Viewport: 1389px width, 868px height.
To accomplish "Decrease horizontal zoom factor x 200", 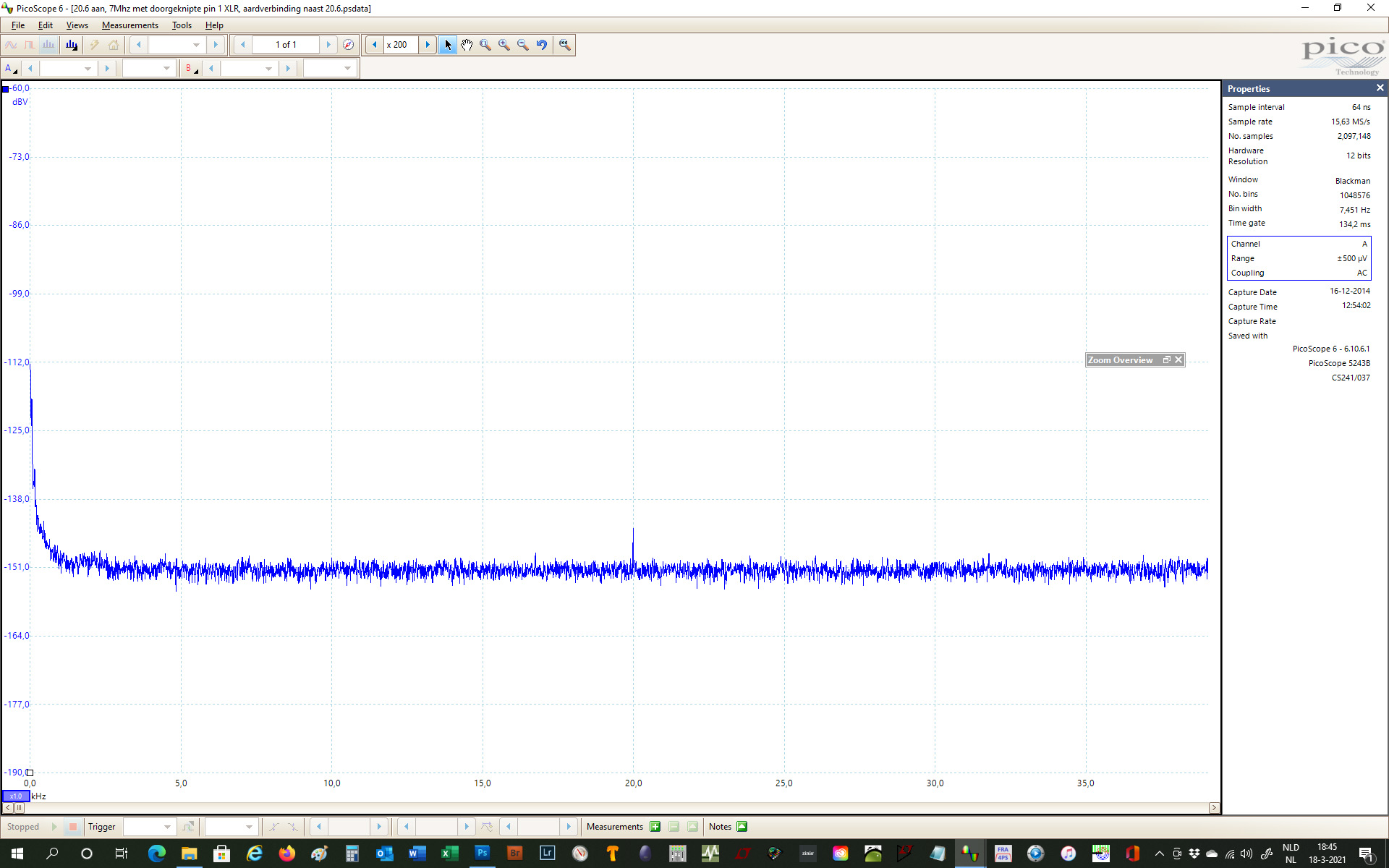I will click(374, 45).
